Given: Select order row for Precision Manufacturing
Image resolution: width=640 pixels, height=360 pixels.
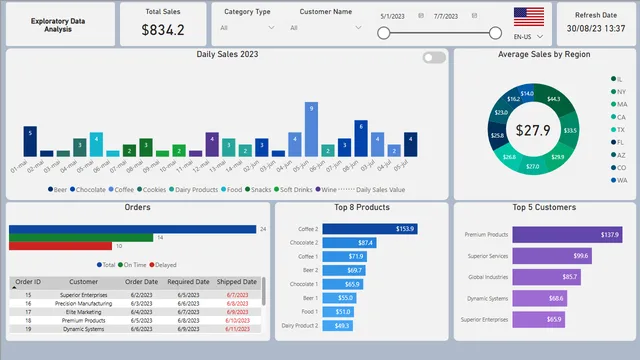Looking at the screenshot, I should point(135,303).
